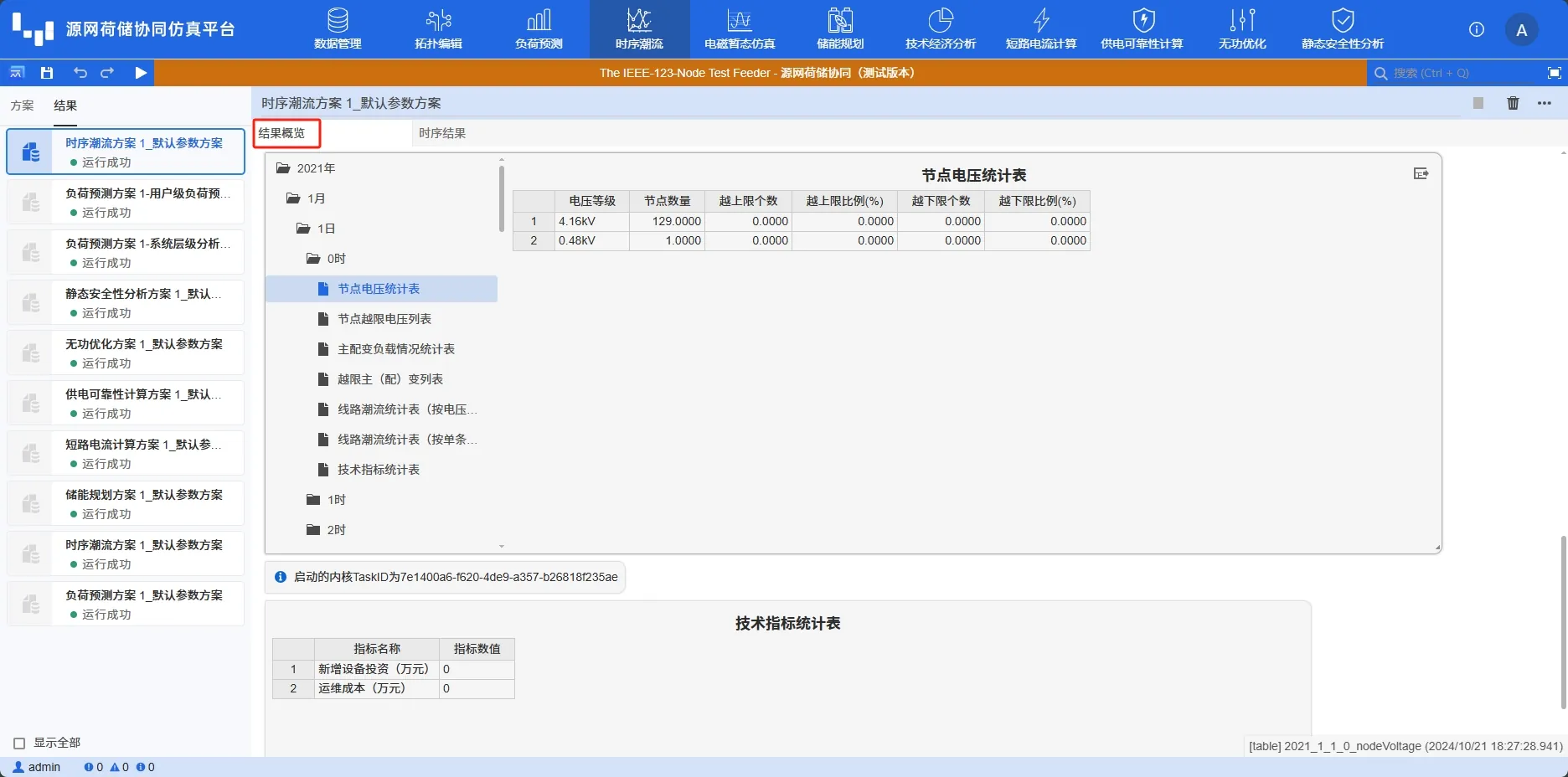
Task: Click the warning count in status bar
Action: pyautogui.click(x=120, y=767)
